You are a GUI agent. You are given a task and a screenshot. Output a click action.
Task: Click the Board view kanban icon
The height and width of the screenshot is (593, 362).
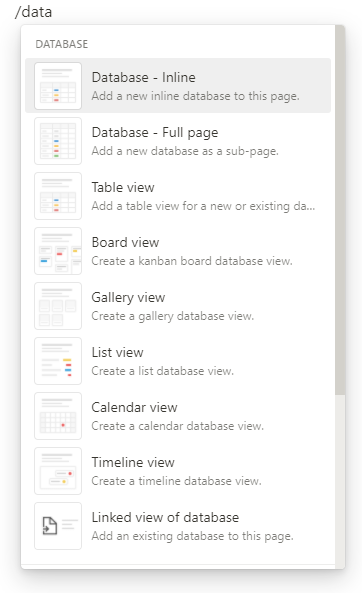tap(58, 251)
